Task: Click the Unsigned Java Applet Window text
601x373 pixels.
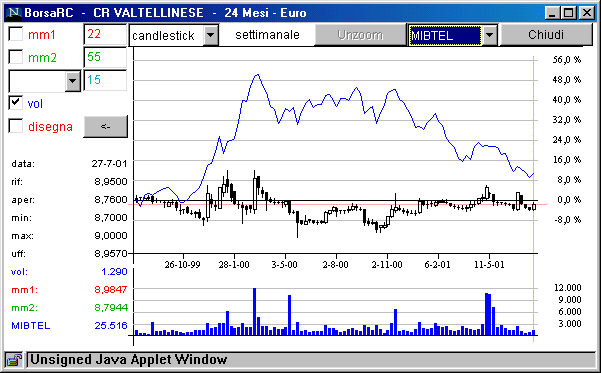Action: (x=129, y=360)
